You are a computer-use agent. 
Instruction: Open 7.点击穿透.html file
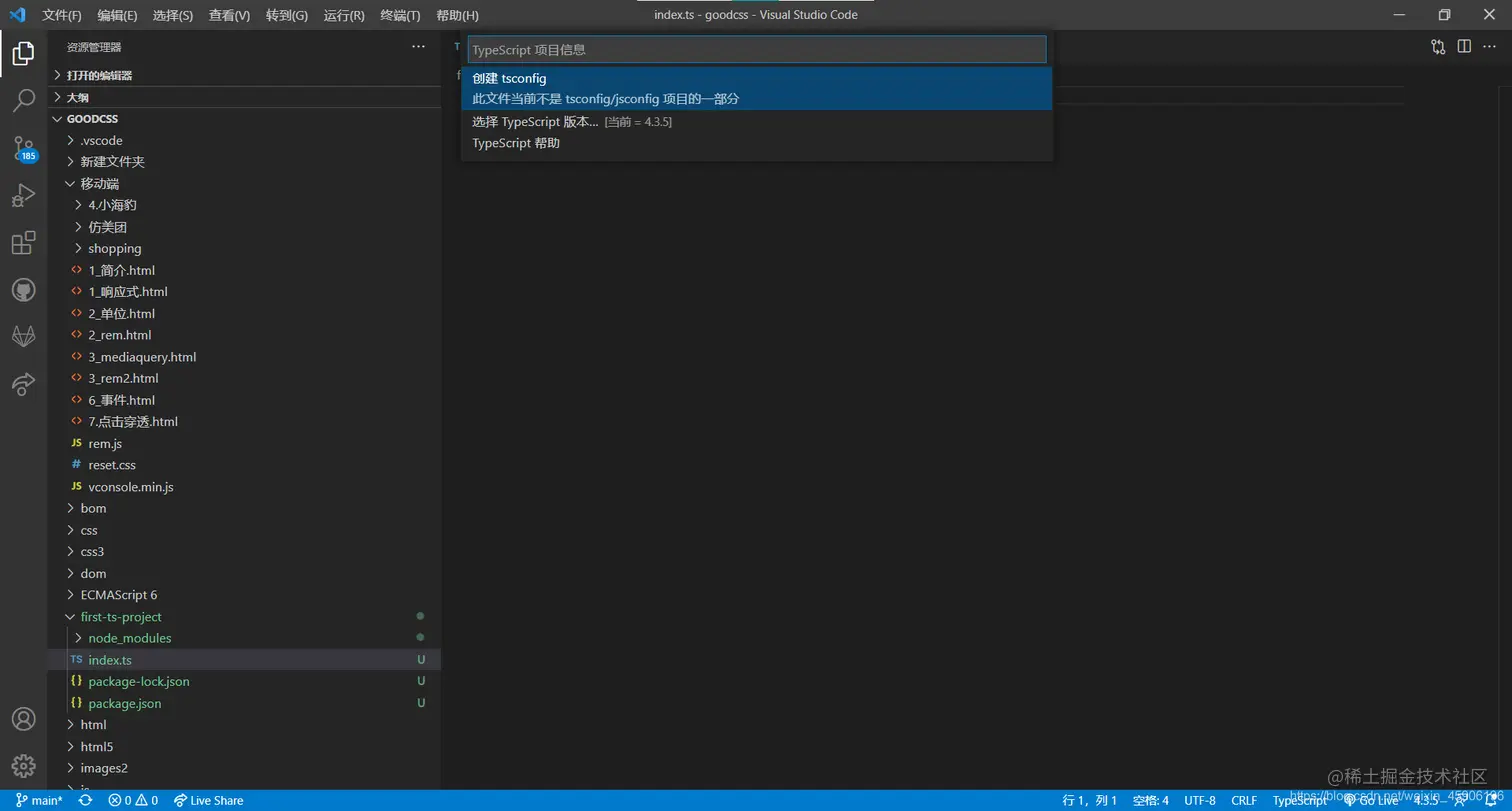[246, 422]
